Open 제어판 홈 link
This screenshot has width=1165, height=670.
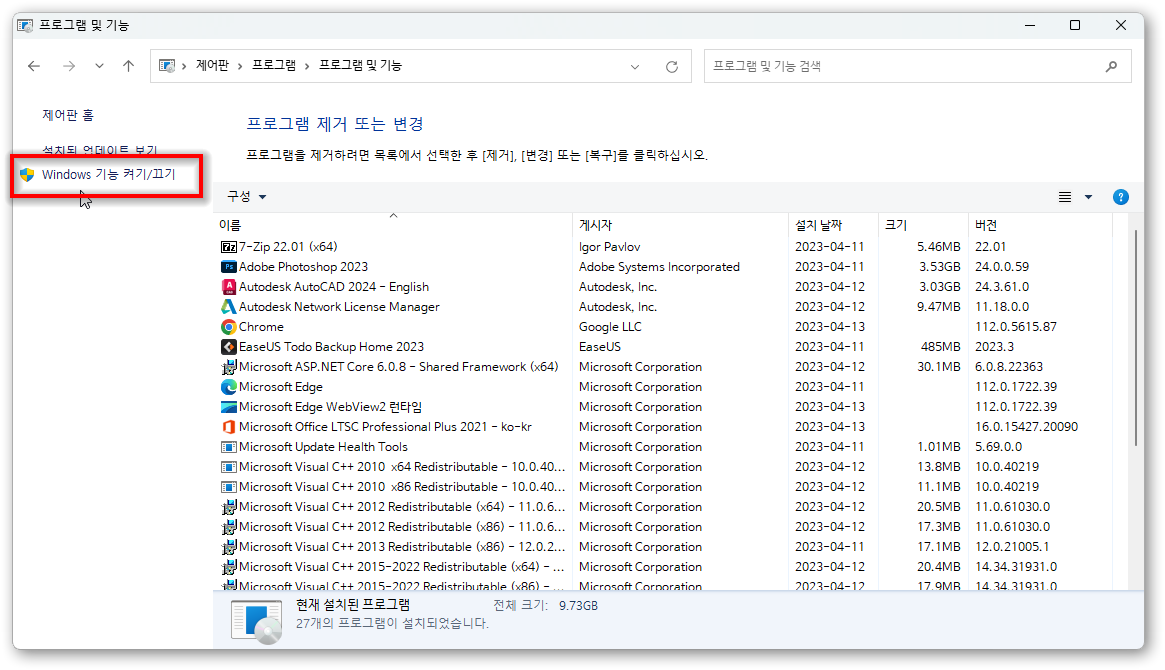click(68, 115)
